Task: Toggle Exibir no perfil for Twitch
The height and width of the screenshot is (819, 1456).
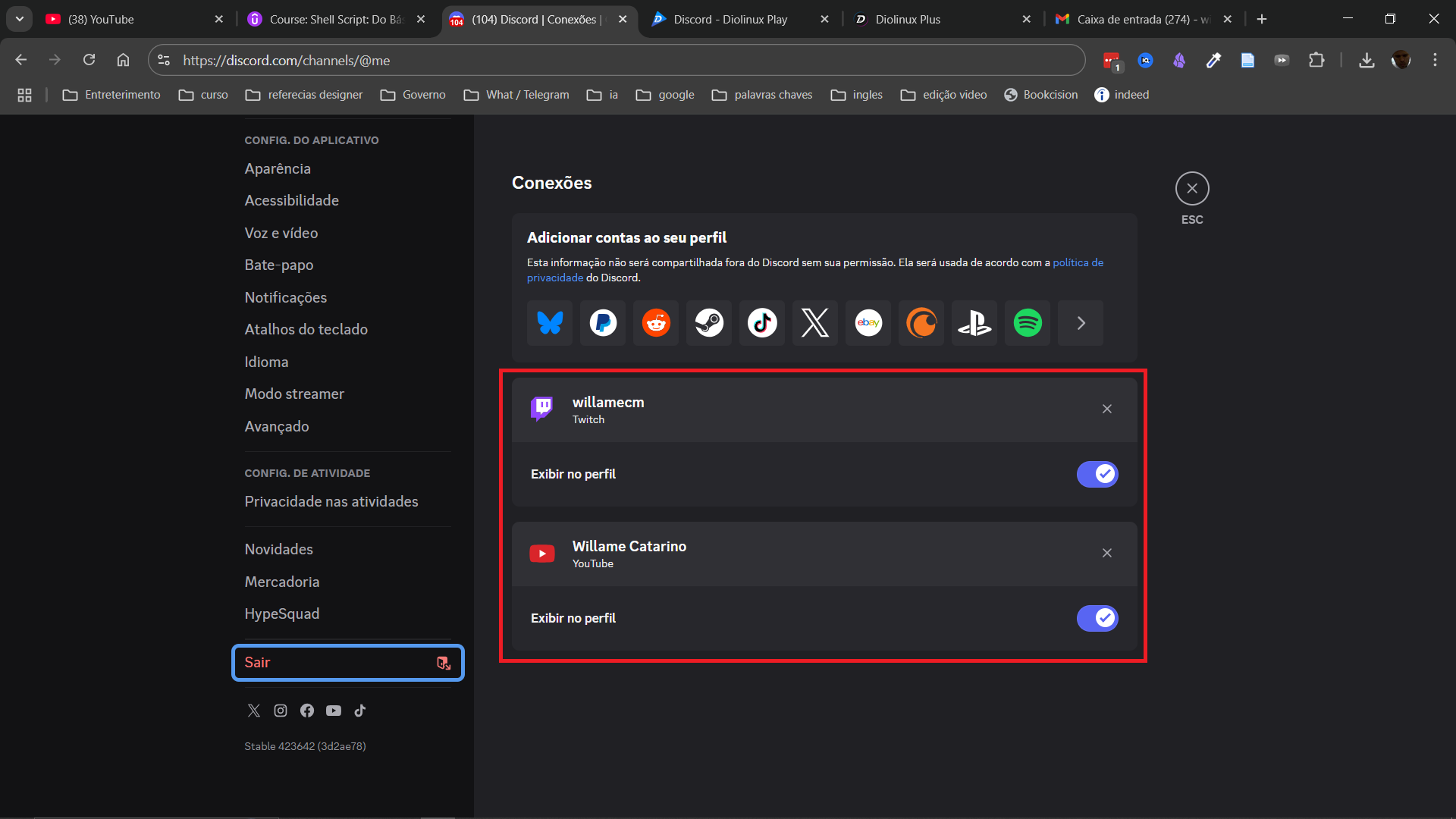Action: coord(1097,474)
